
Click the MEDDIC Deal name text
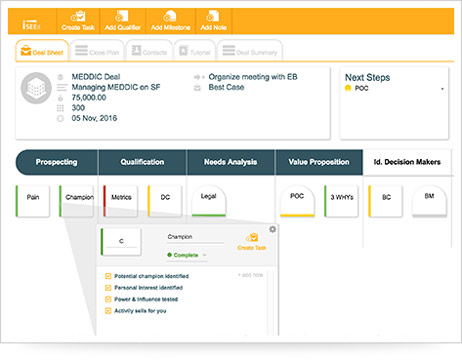96,77
